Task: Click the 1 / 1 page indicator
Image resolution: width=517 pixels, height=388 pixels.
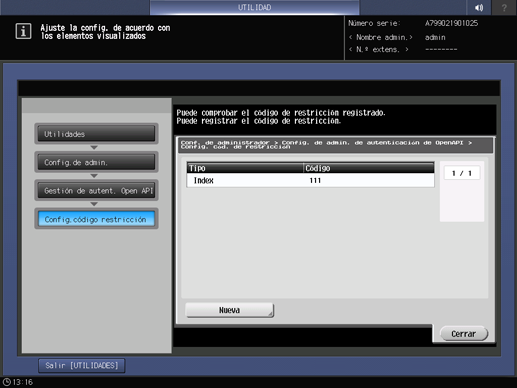Action: point(462,173)
